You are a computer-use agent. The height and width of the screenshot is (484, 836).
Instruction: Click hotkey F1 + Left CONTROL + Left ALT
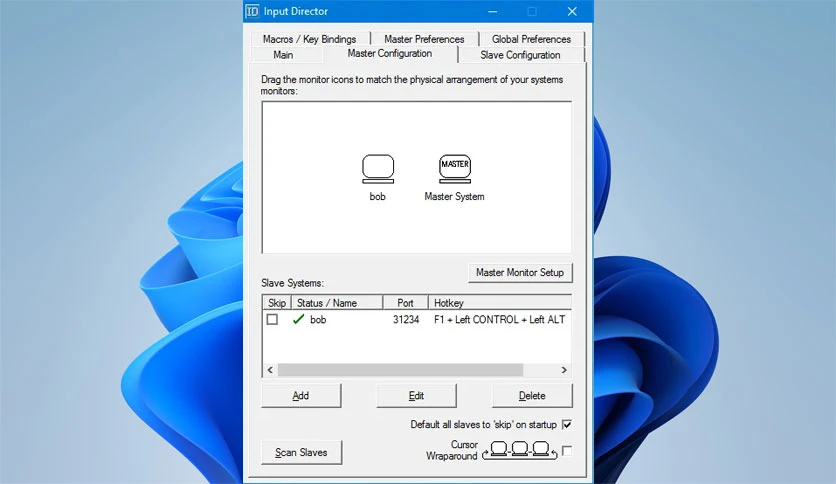(500, 319)
